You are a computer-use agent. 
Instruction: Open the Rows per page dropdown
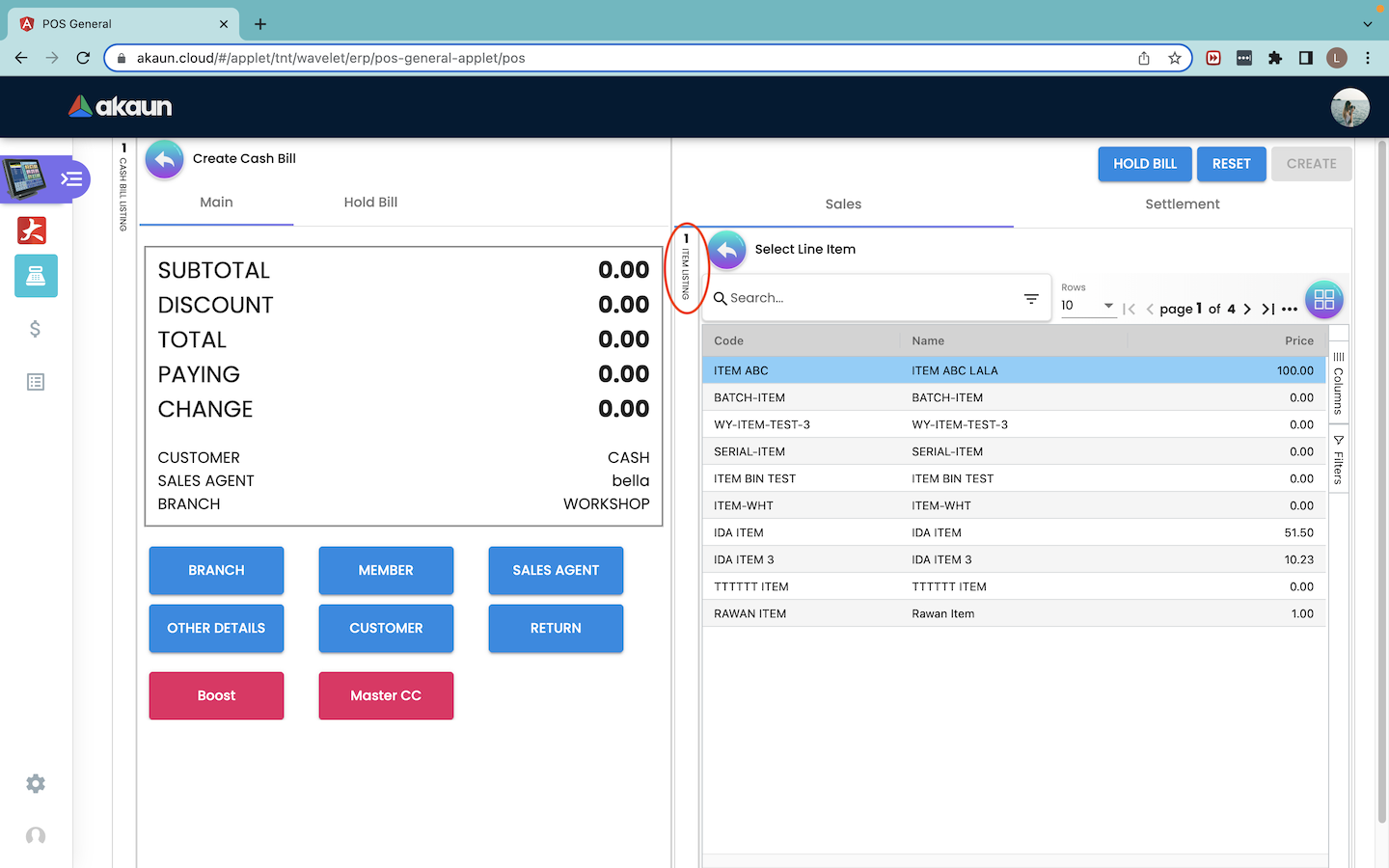point(1087,306)
